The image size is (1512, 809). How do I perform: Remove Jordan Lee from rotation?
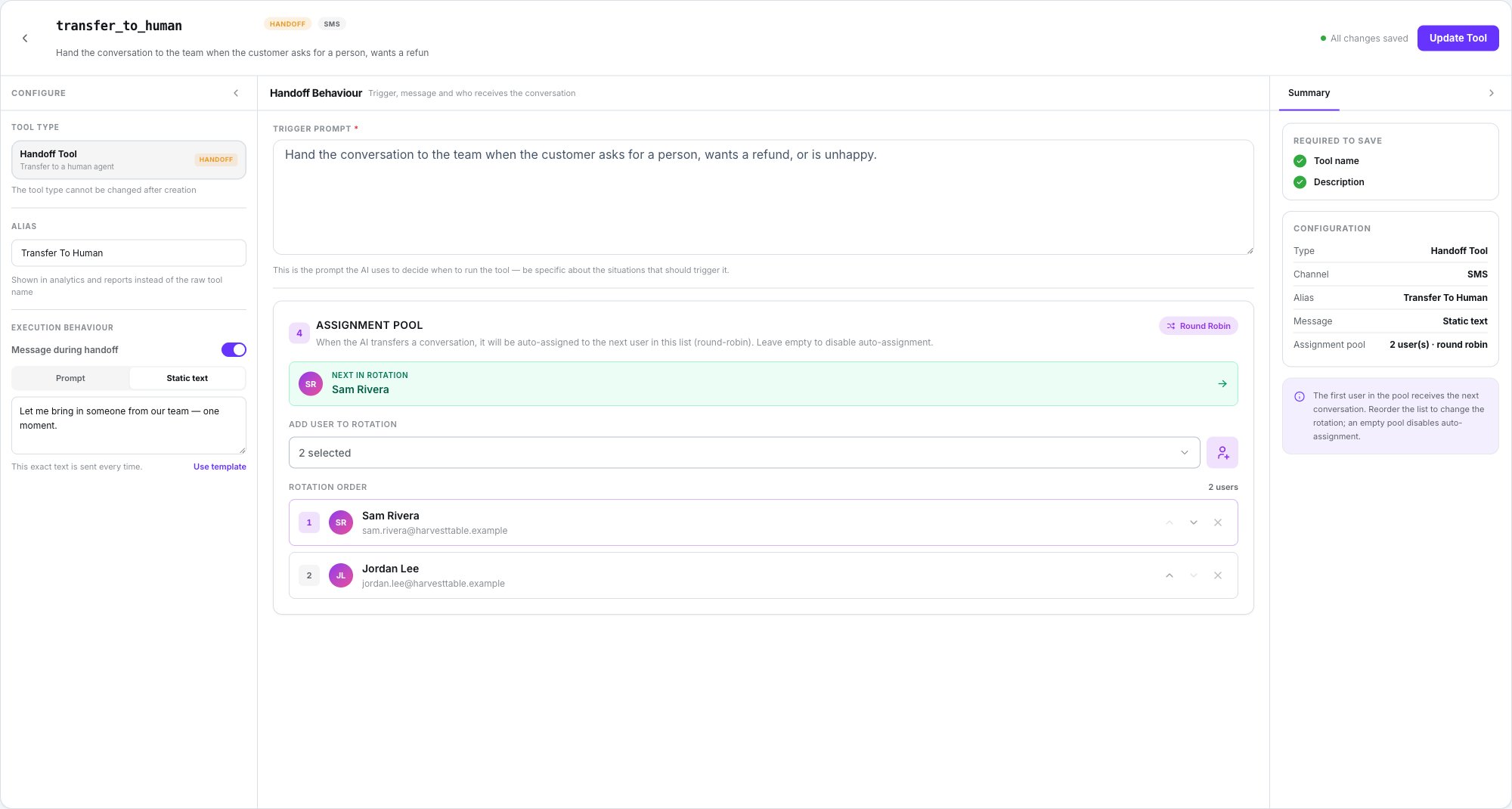(1217, 575)
